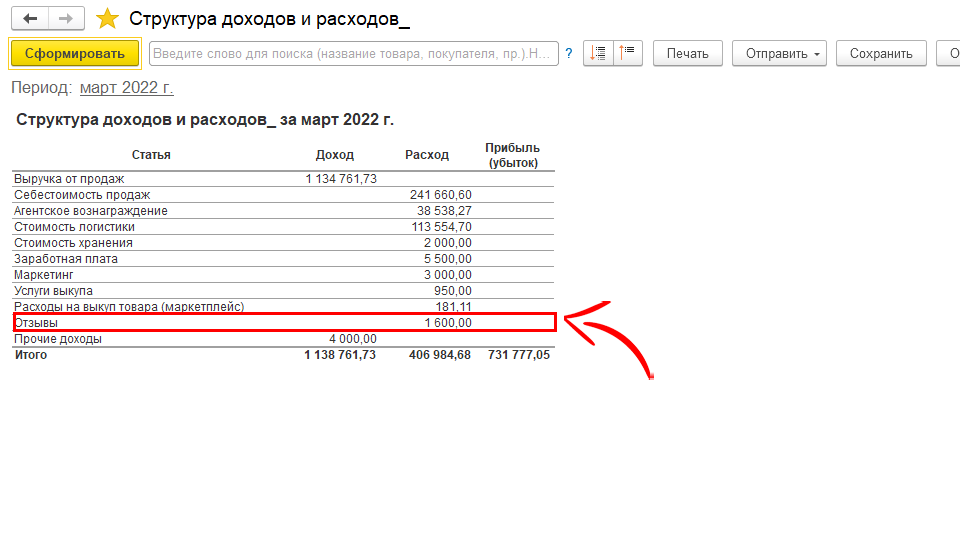Viewport: 960px width, 560px height.
Task: Open the Отправить dropdown menu
Action: 779,54
